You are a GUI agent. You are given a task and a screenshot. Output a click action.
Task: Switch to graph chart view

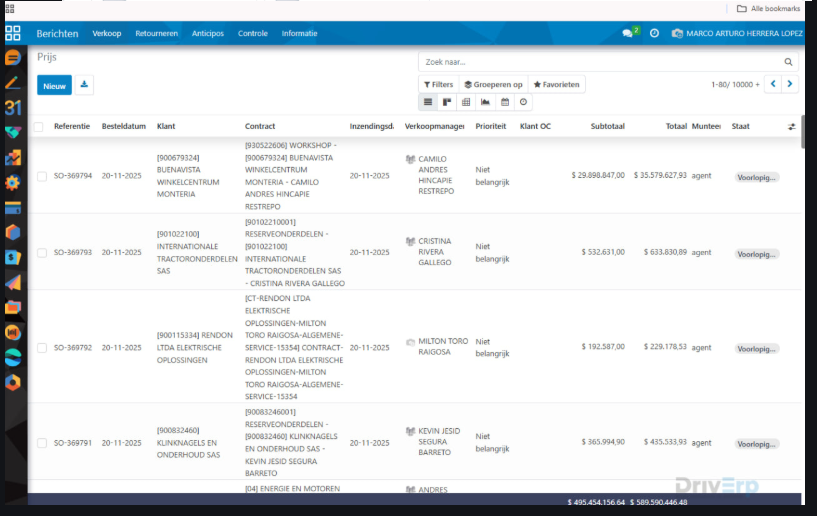(485, 102)
